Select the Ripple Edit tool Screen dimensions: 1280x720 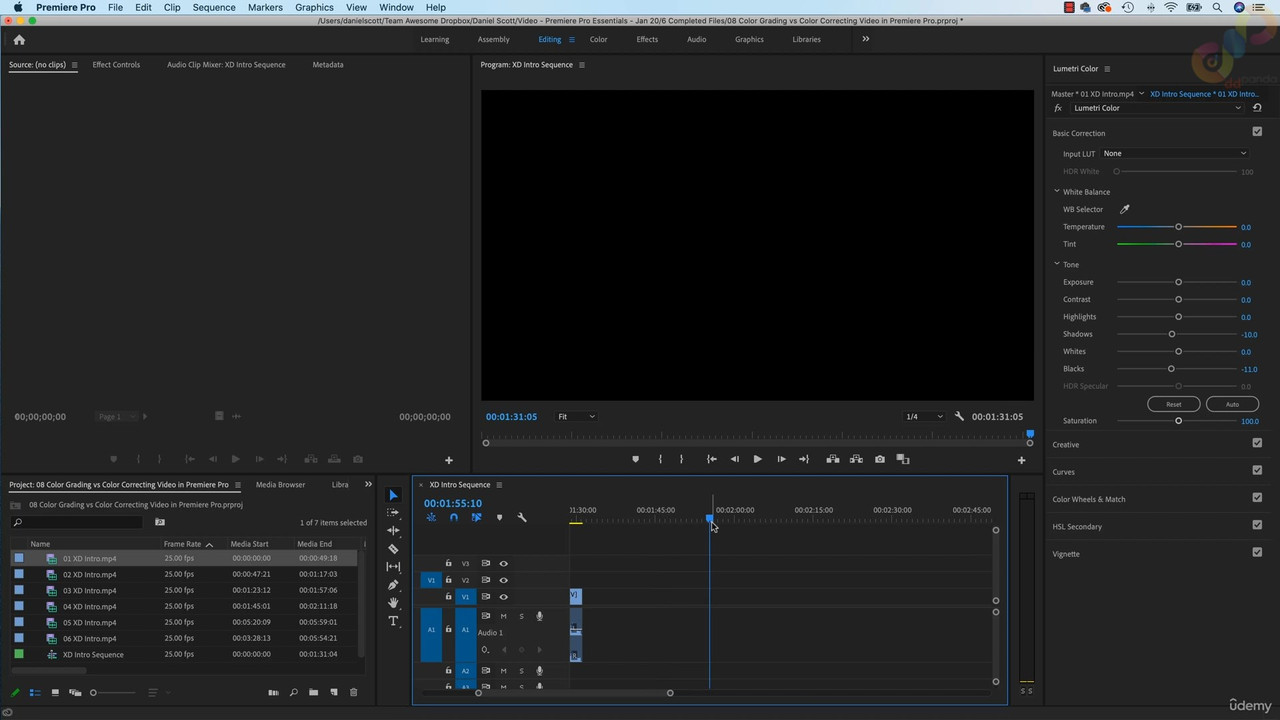(x=393, y=530)
